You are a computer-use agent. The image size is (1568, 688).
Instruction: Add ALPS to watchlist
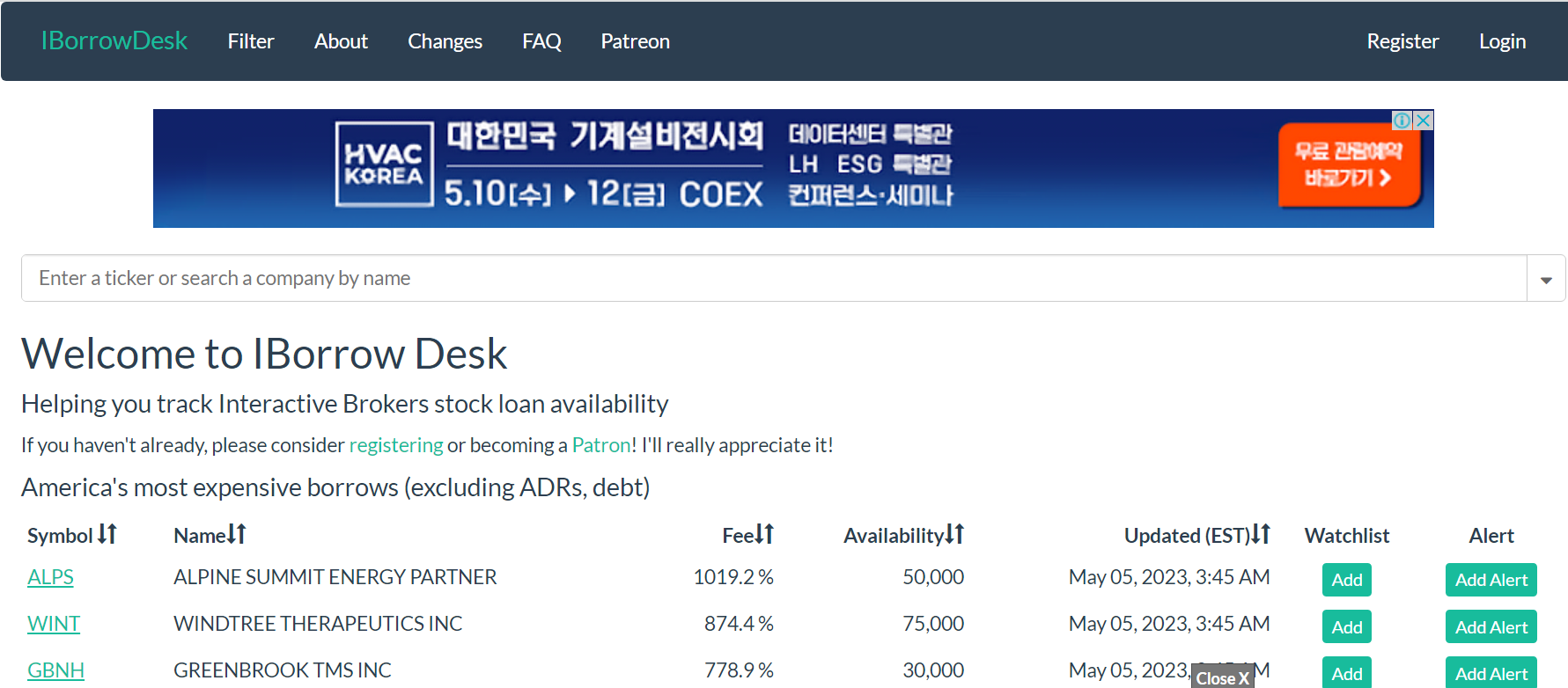[1347, 580]
